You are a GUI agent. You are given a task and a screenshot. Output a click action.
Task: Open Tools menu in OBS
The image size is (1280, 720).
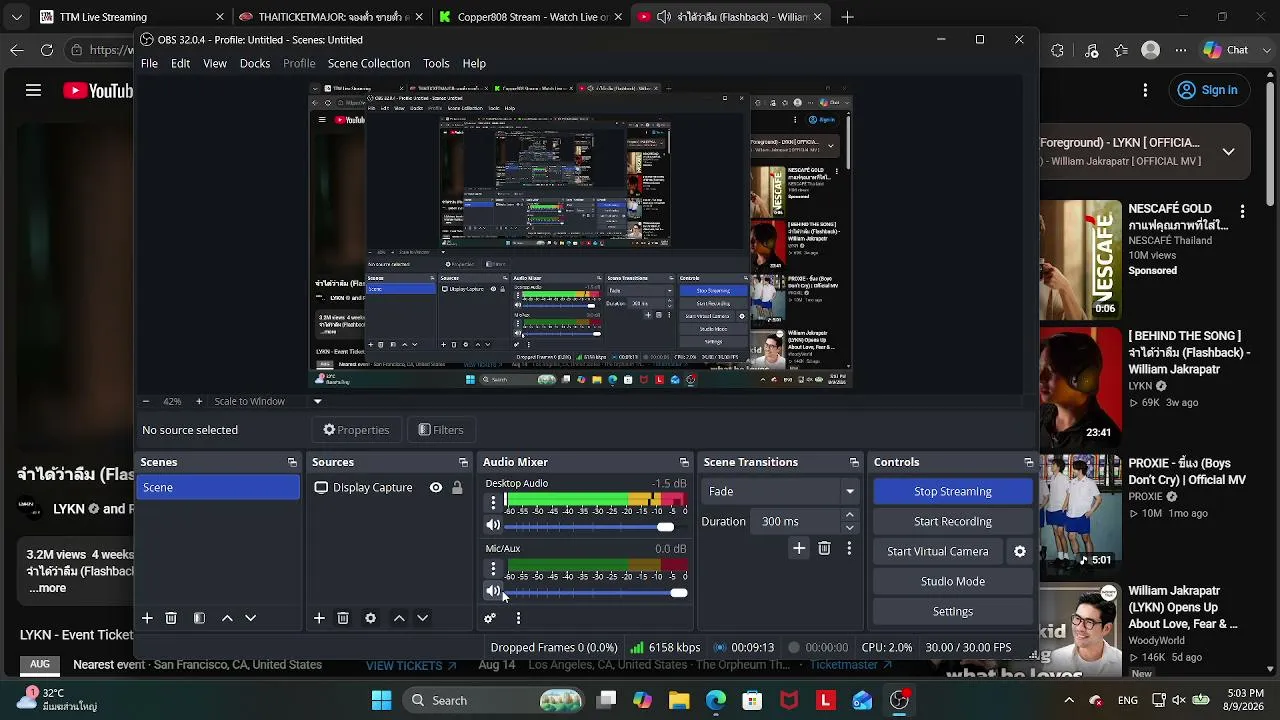point(436,63)
